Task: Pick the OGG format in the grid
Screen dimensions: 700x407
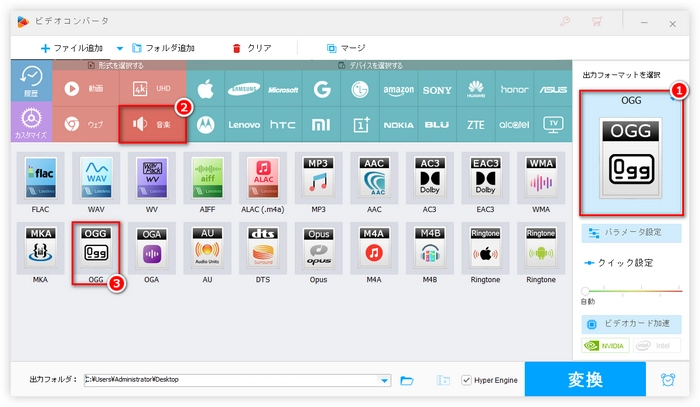Action: (96, 248)
